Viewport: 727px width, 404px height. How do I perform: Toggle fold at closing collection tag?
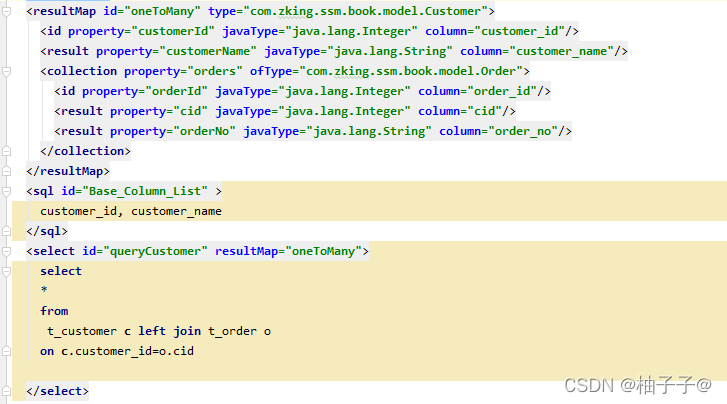6,151
